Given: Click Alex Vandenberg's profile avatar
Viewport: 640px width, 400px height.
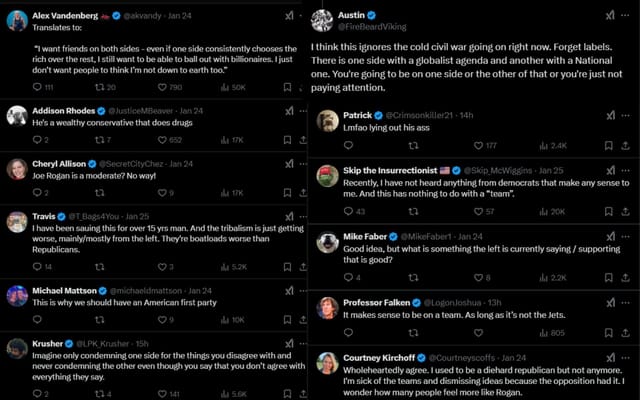Looking at the screenshot, I should click(x=17, y=22).
